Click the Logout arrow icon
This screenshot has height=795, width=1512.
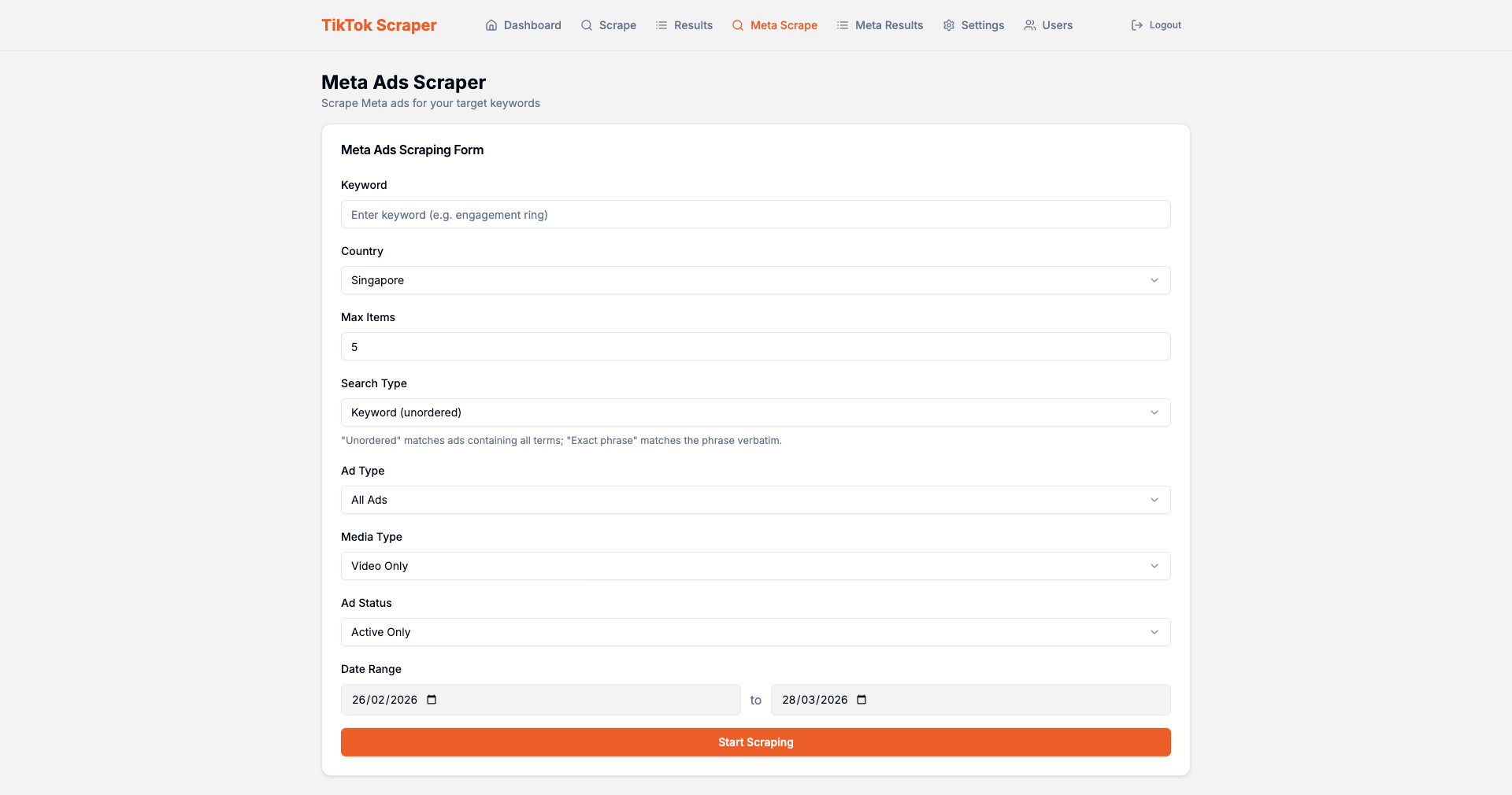pos(1137,25)
